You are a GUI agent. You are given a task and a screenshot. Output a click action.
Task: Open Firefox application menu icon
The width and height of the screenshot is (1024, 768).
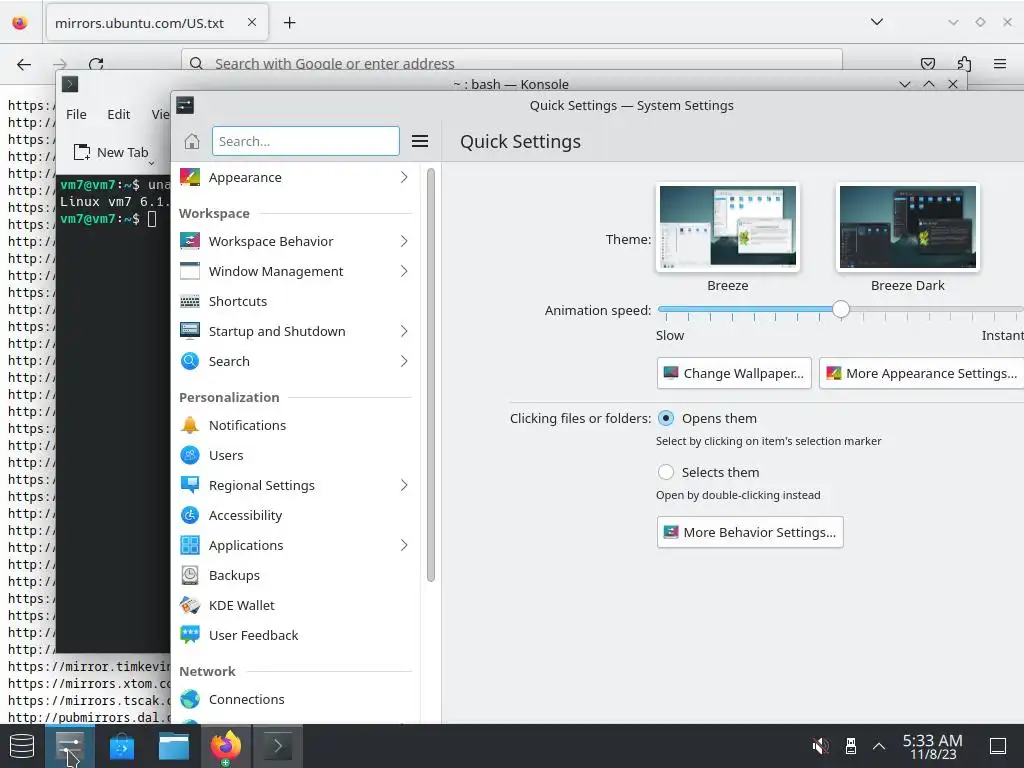pos(1000,64)
